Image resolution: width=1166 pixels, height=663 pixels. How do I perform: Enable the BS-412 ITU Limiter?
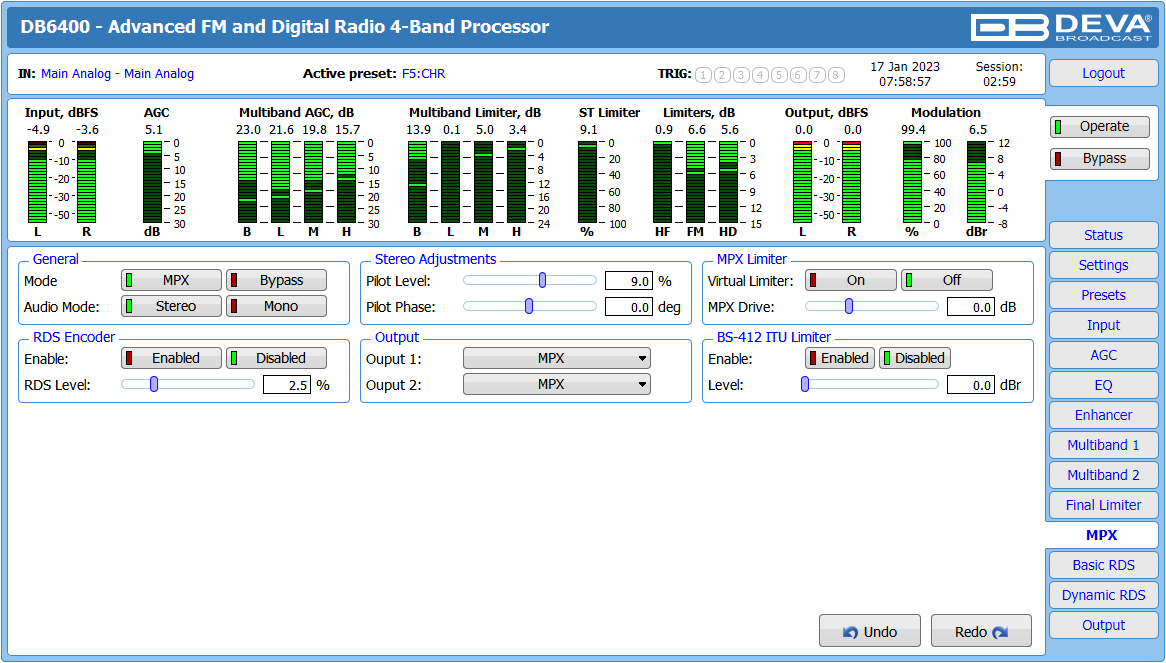(x=840, y=358)
